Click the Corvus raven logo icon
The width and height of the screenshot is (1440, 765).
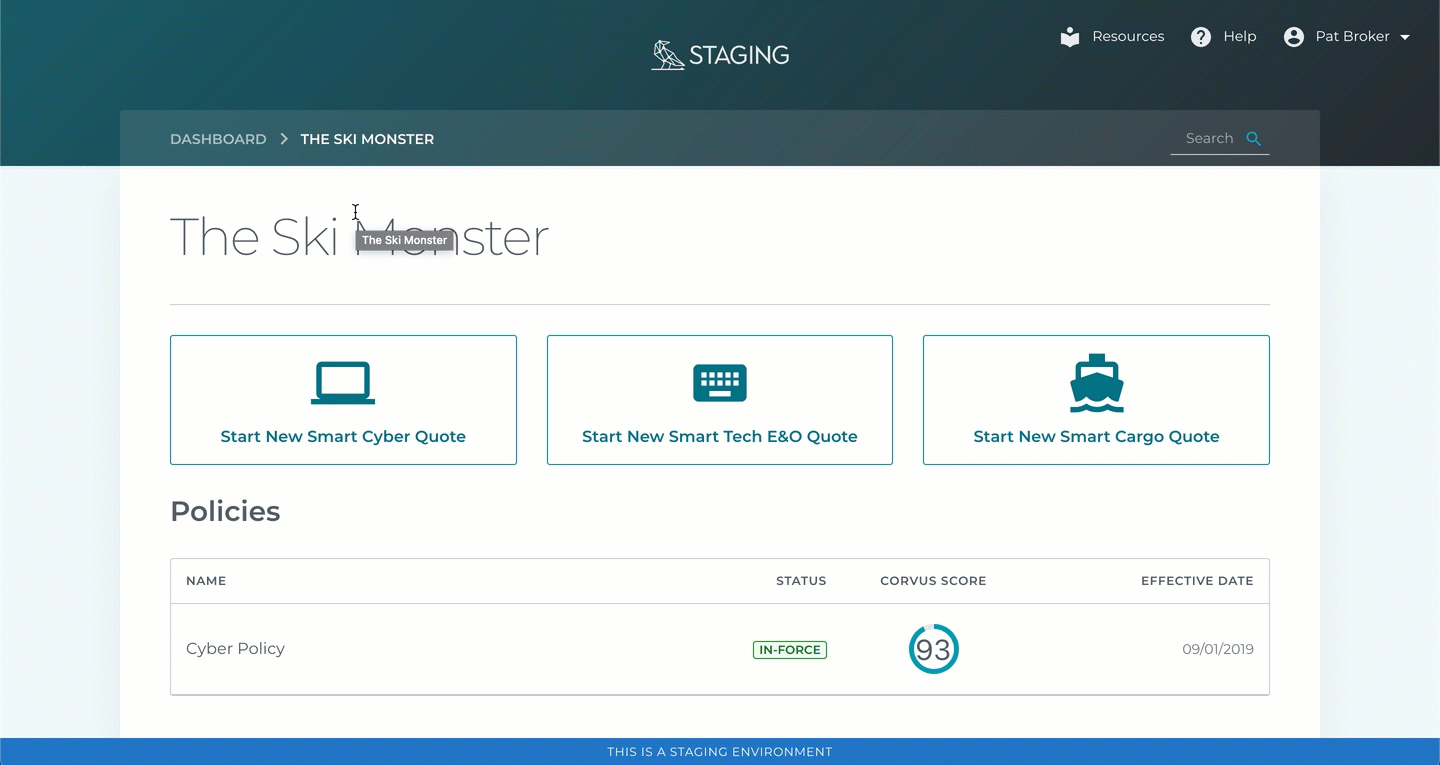pyautogui.click(x=668, y=55)
